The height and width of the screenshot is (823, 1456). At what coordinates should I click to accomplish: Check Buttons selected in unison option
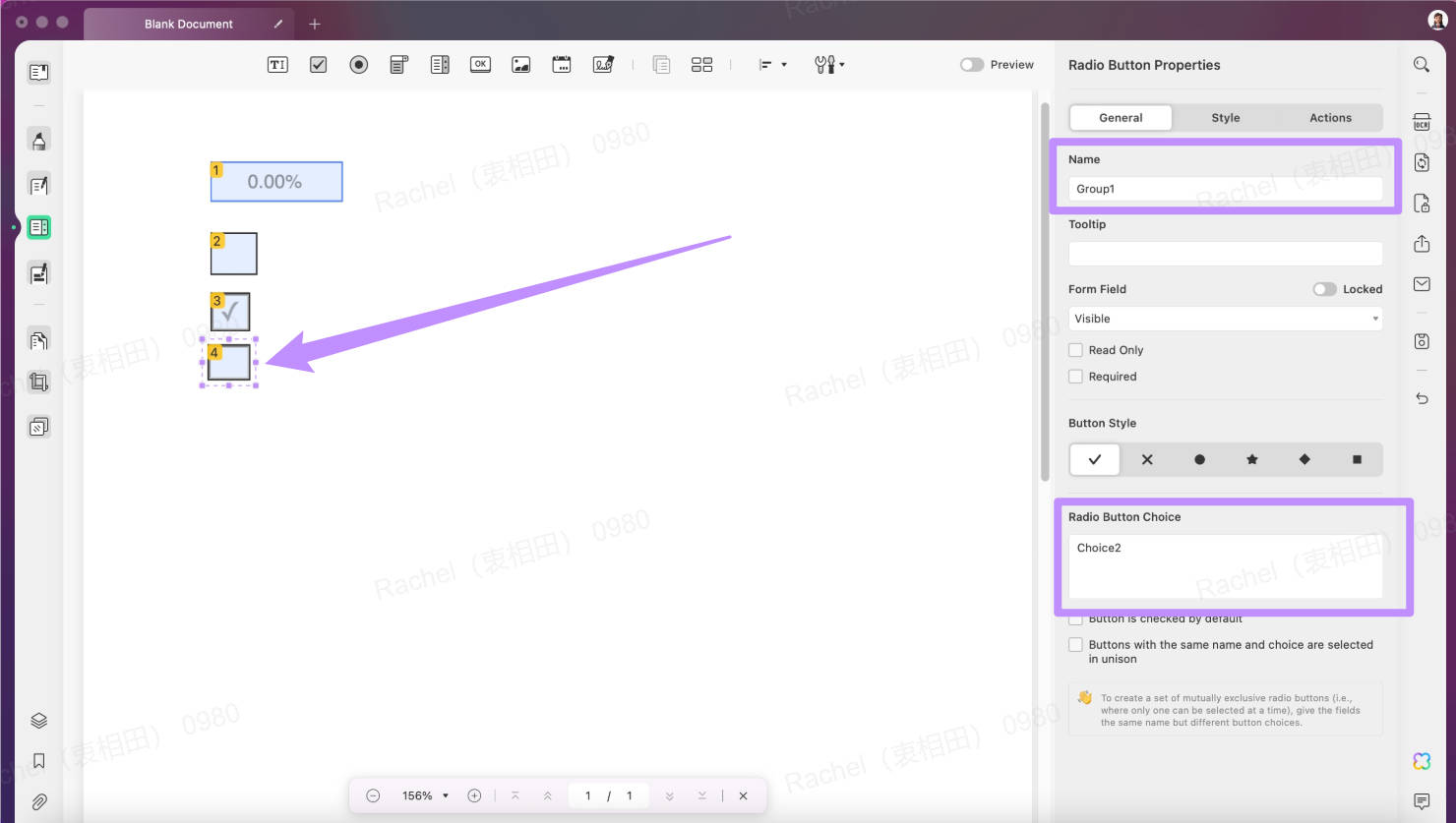1076,645
